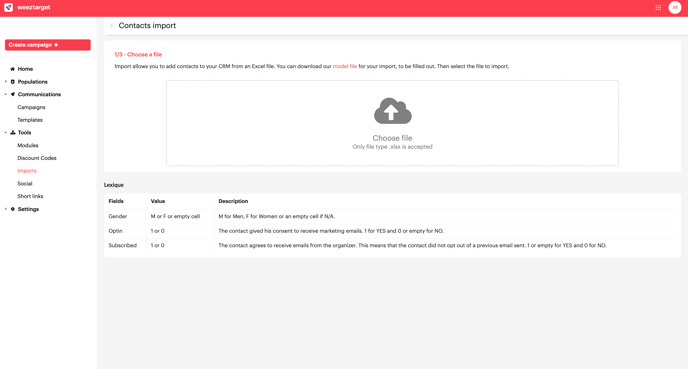This screenshot has height=369, width=688.
Task: Click the '1/3 - Choose a file' heading
Action: click(x=138, y=54)
